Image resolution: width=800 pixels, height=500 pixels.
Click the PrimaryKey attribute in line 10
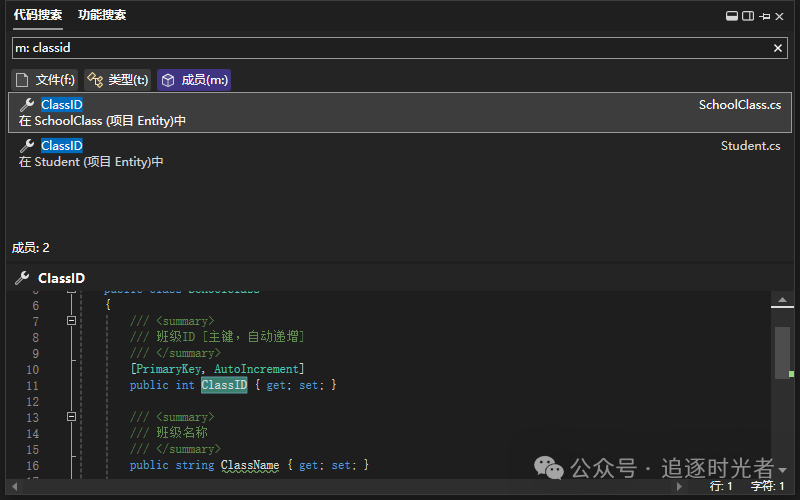[x=168, y=369]
